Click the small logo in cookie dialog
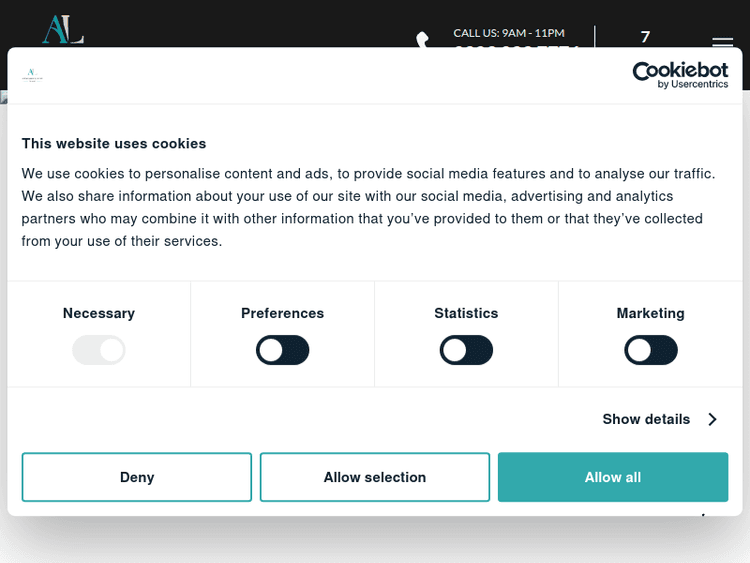This screenshot has height=563, width=750. [34, 76]
